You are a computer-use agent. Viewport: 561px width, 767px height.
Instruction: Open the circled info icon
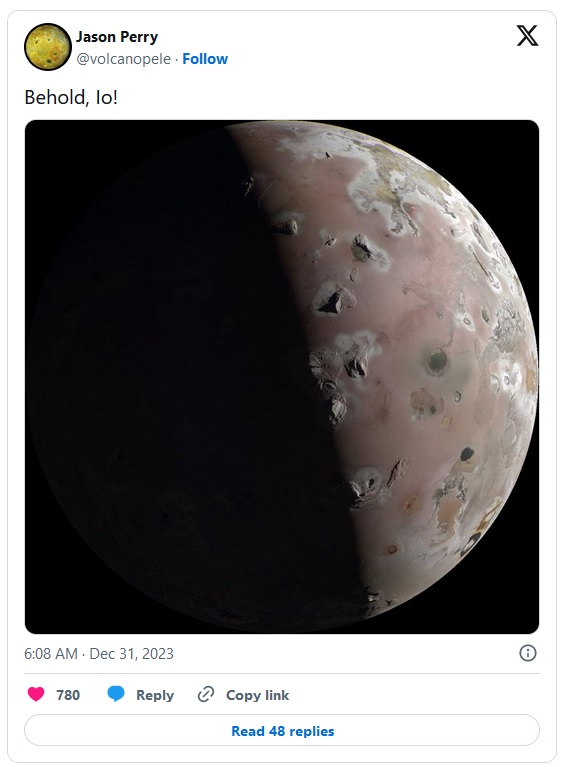(528, 653)
